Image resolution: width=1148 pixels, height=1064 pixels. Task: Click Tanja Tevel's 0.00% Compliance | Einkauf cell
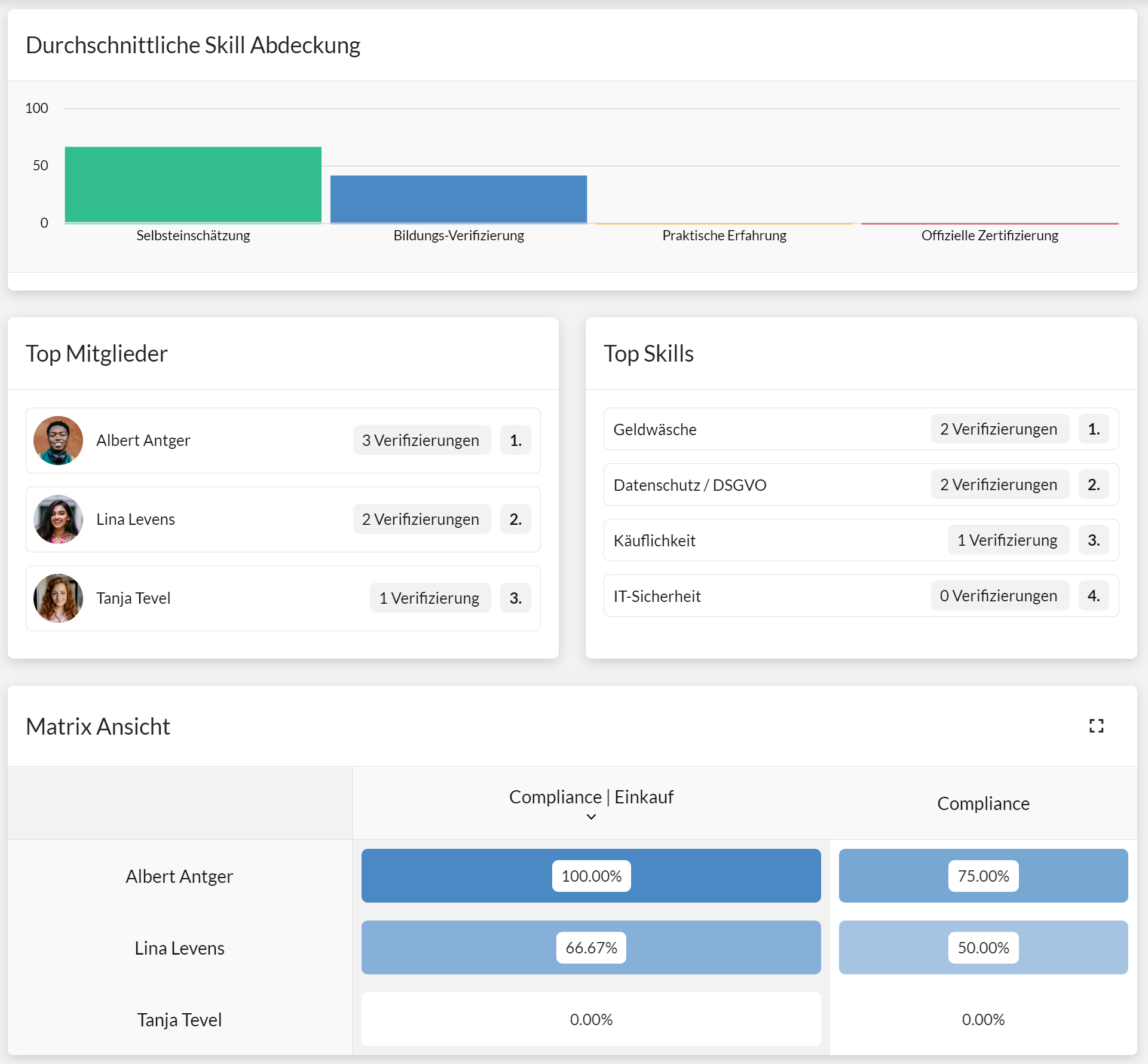point(591,1019)
